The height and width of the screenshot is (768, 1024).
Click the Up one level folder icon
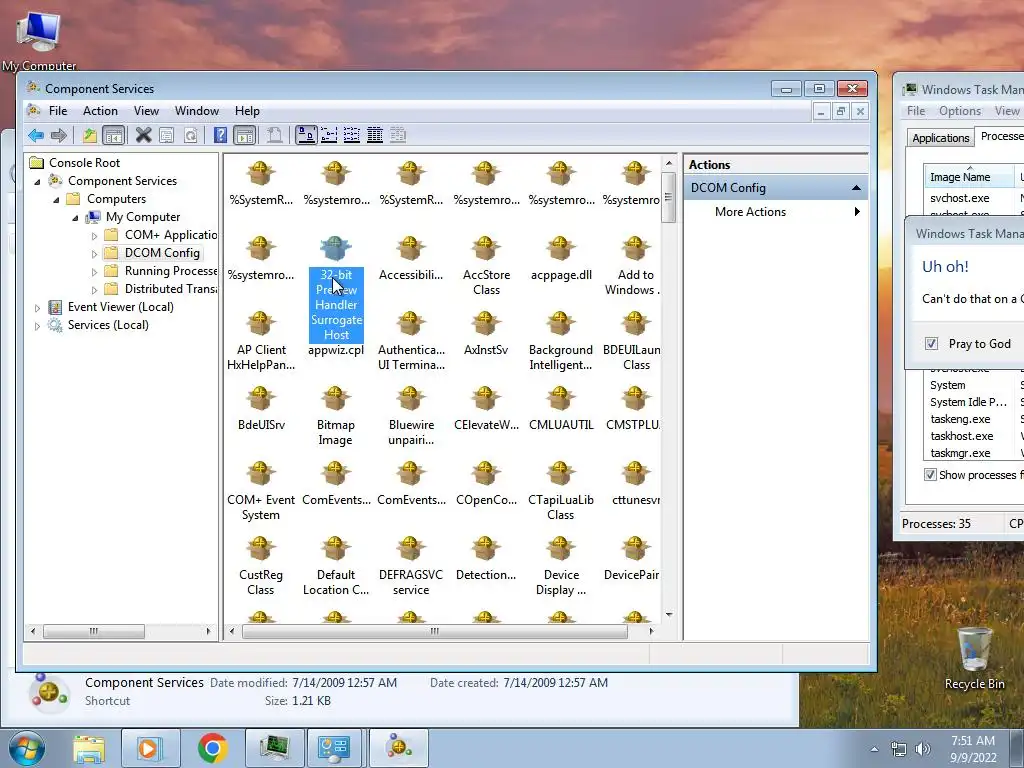click(x=89, y=135)
